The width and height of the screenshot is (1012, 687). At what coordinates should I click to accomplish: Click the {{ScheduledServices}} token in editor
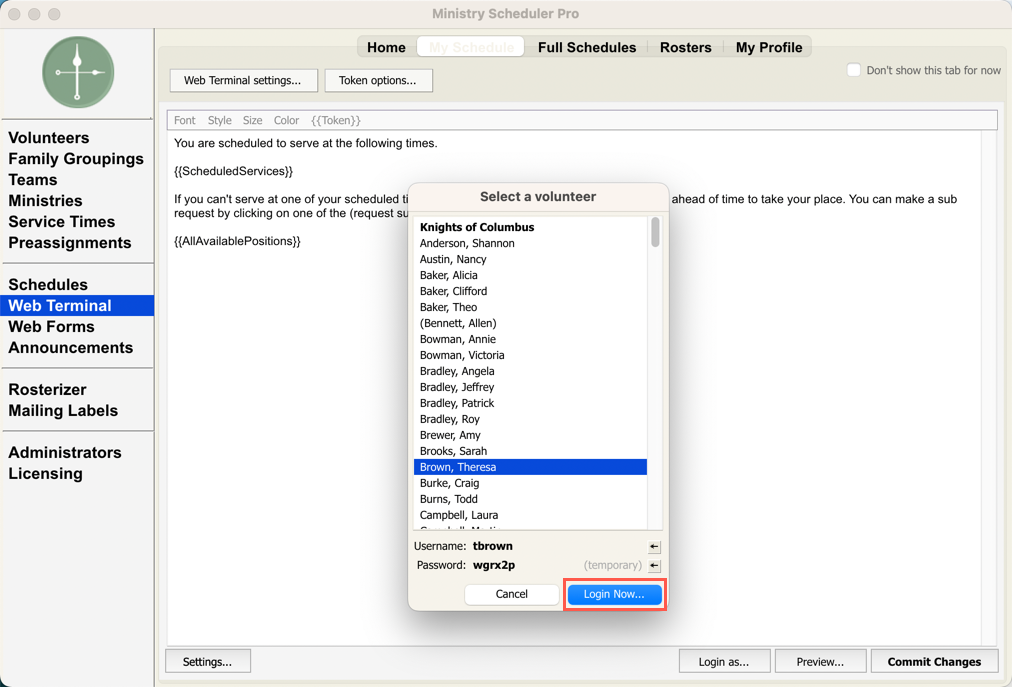(x=234, y=171)
